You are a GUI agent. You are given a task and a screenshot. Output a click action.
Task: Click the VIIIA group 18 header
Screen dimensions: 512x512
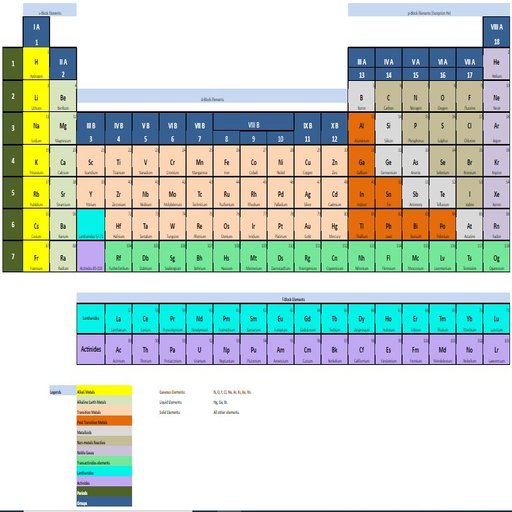496,32
